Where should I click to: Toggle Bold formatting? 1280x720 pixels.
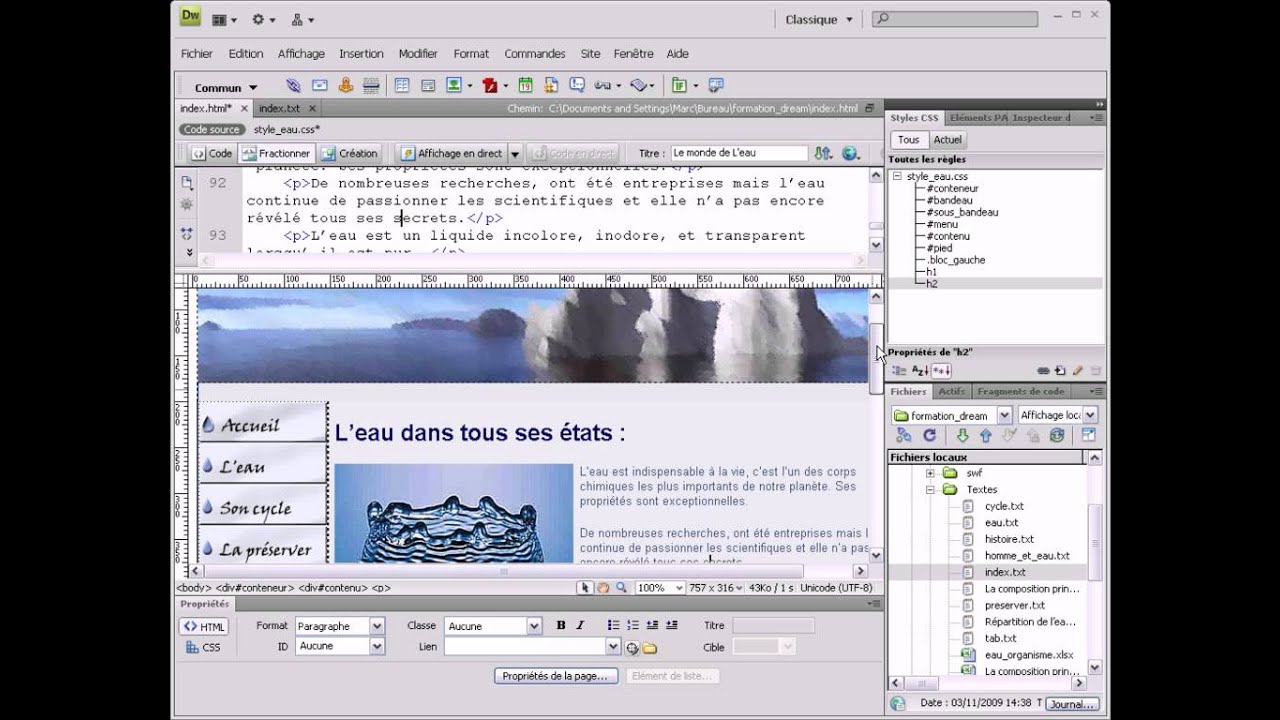[560, 626]
